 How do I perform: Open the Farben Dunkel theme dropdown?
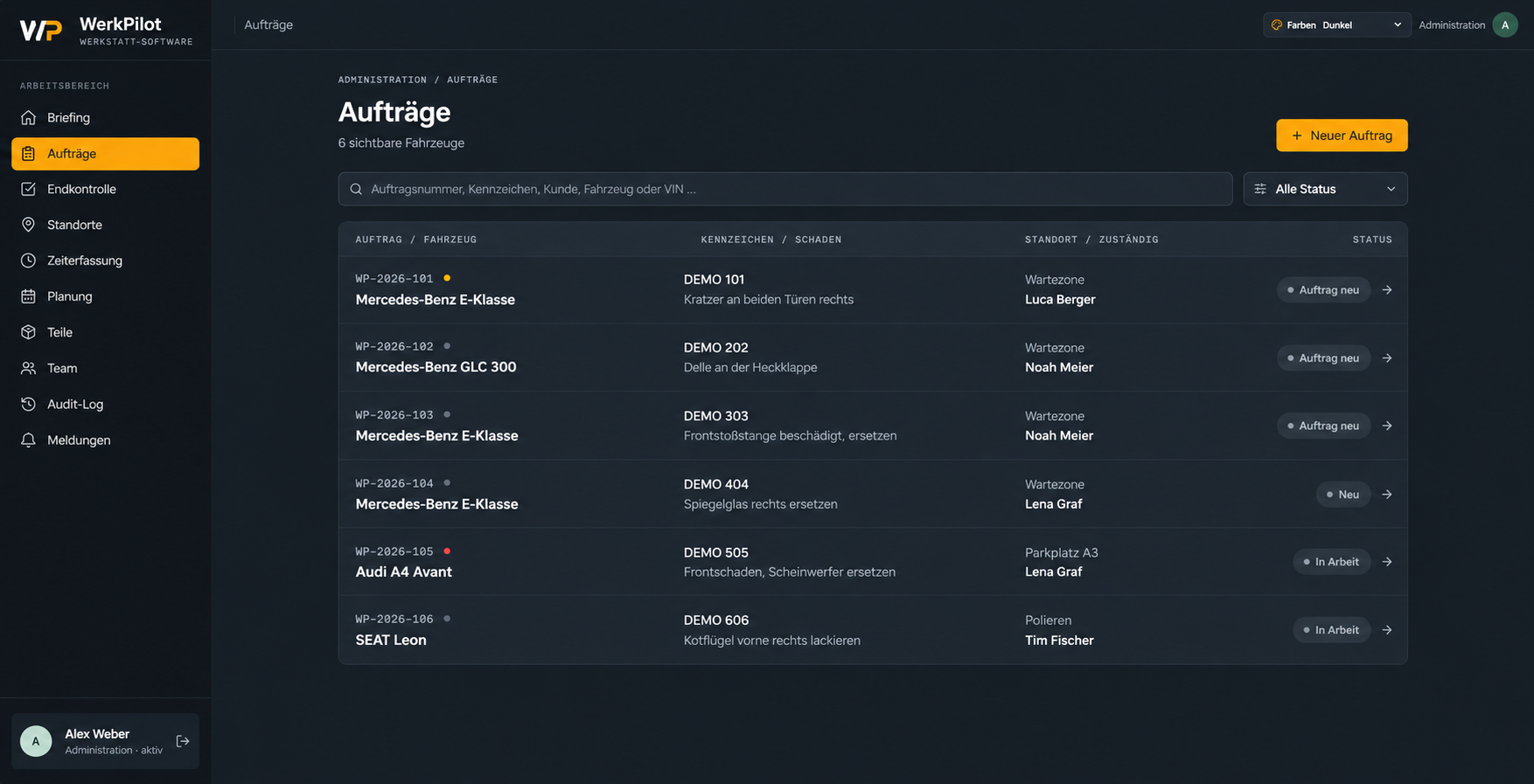tap(1336, 24)
